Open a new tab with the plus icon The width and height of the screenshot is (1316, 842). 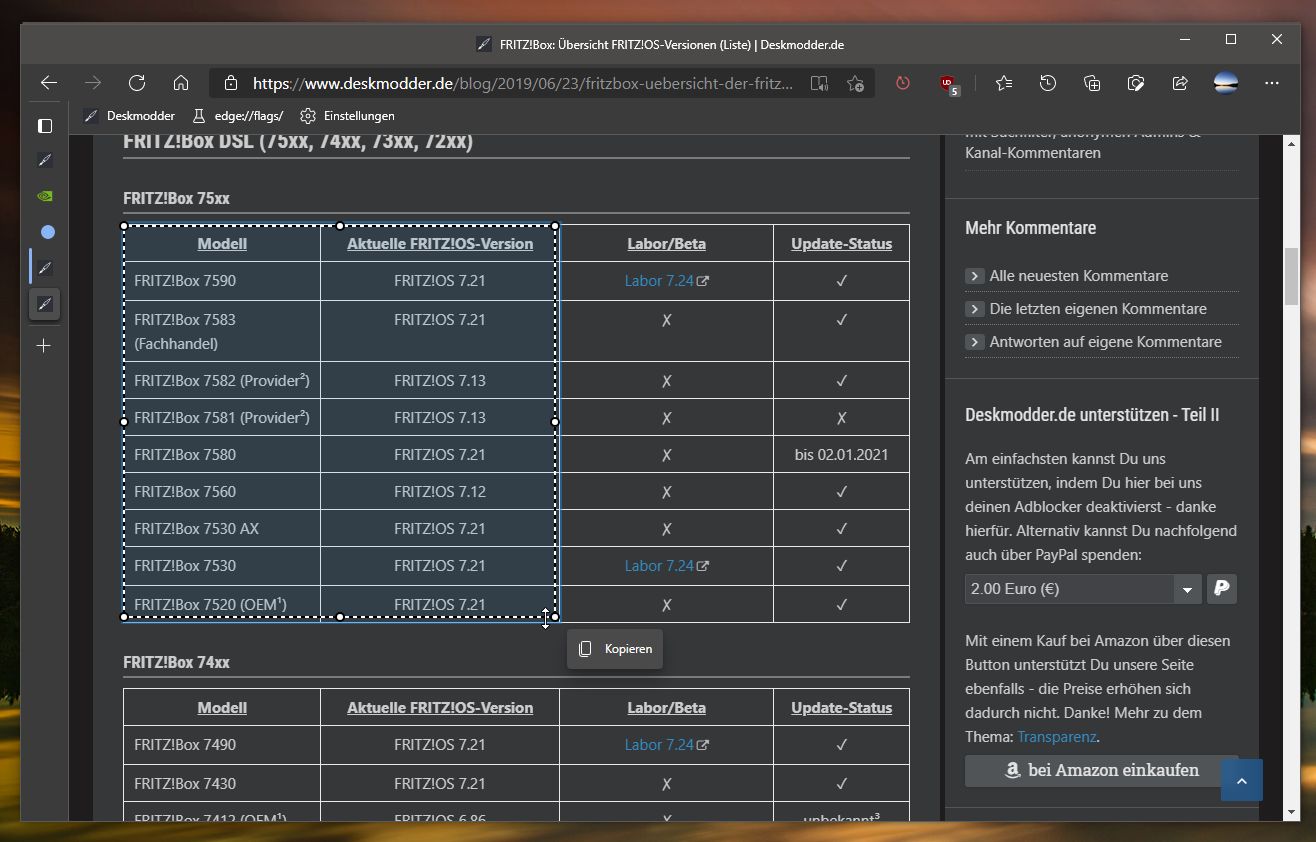pyautogui.click(x=43, y=346)
